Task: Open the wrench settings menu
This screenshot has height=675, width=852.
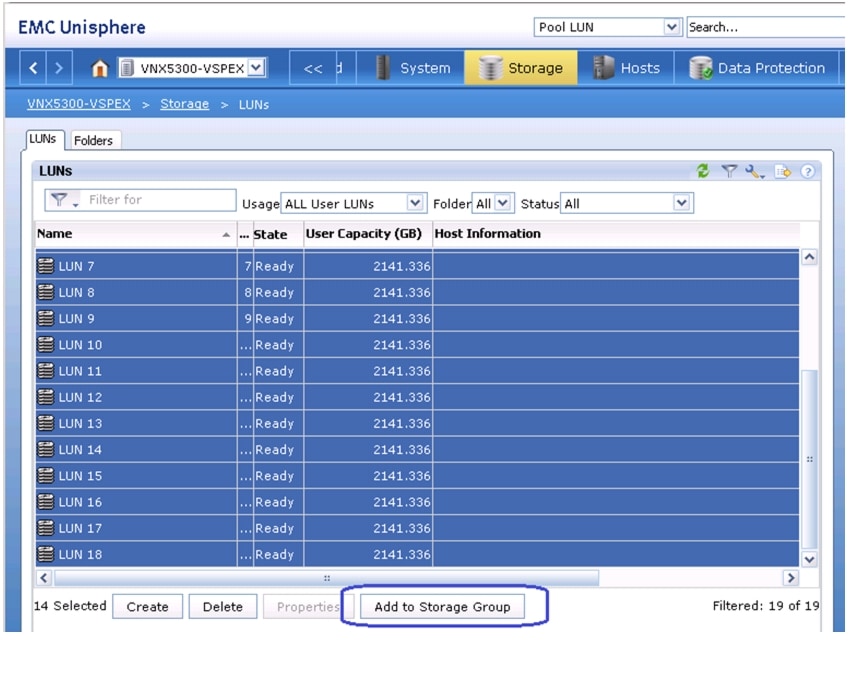Action: [755, 172]
